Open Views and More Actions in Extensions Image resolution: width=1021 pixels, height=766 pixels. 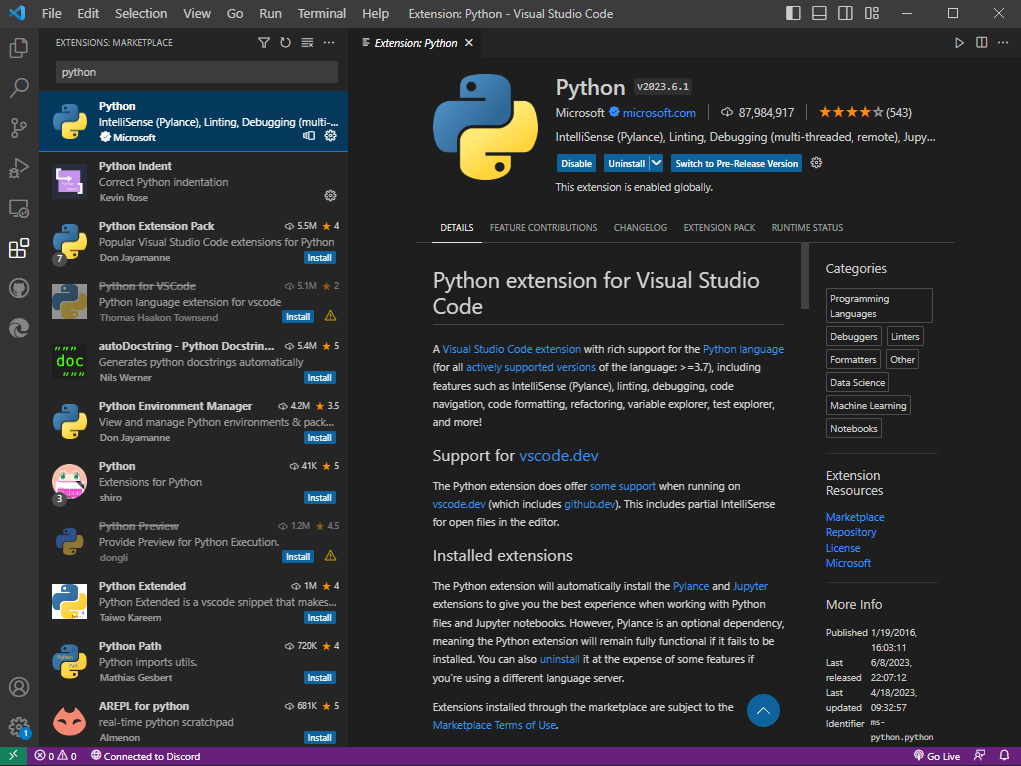click(x=329, y=42)
